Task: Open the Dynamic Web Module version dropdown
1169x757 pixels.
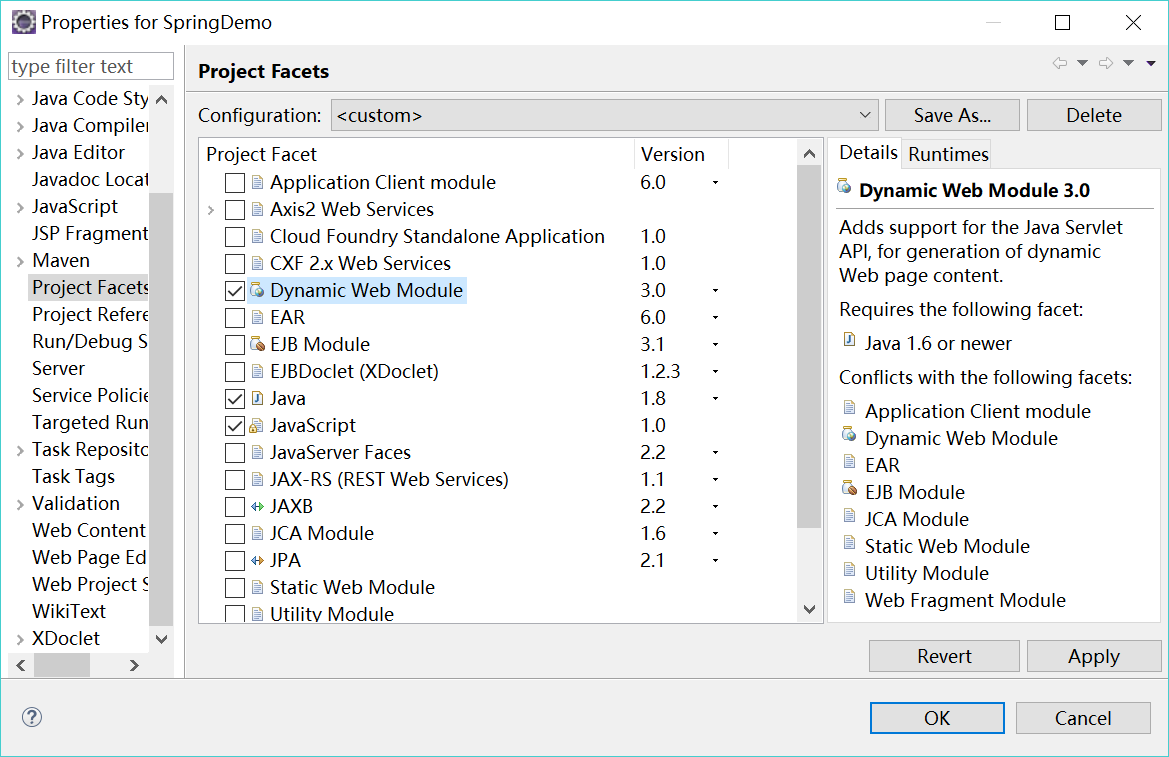Action: click(713, 290)
